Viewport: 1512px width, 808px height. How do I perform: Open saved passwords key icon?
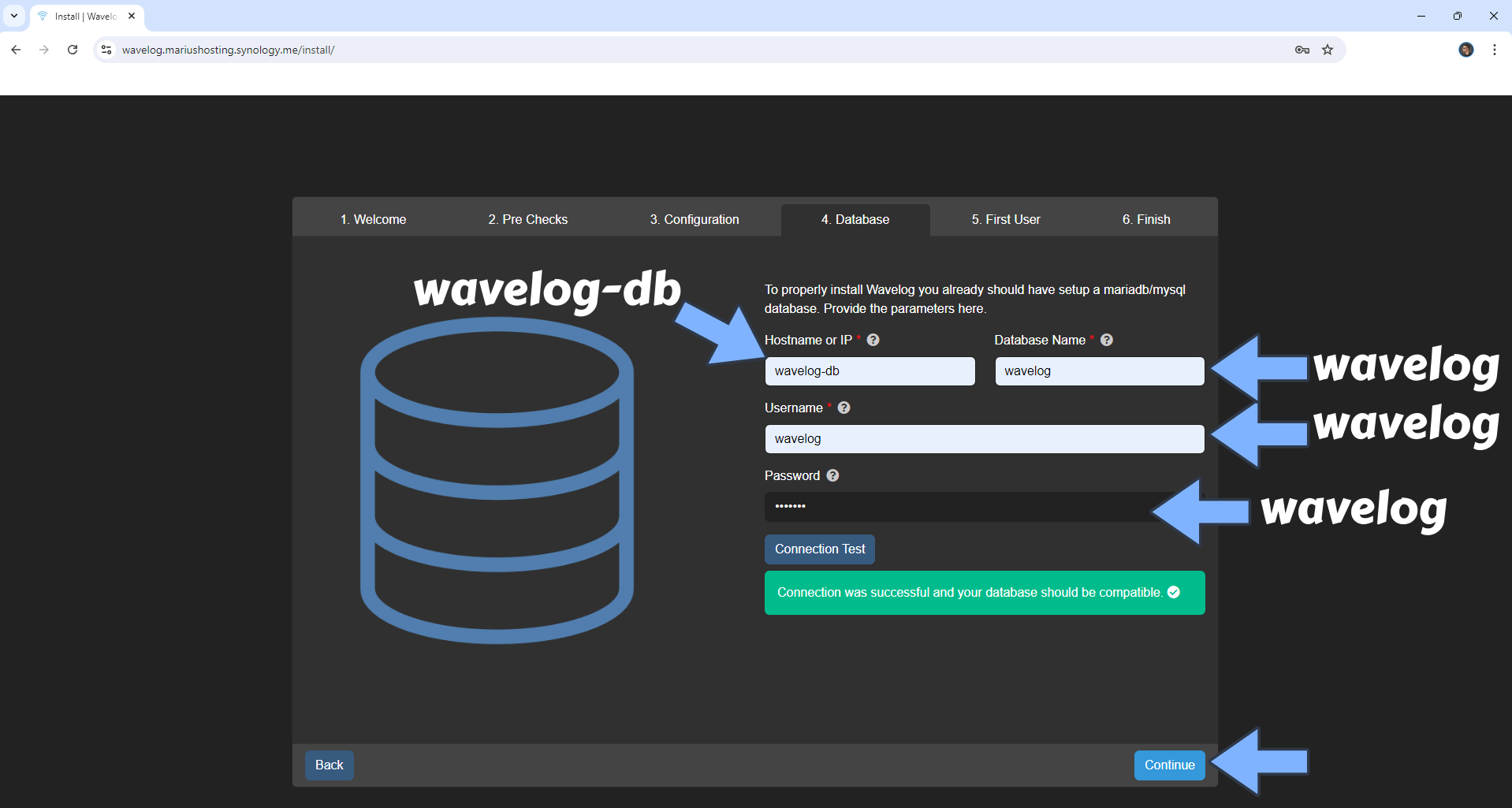pyautogui.click(x=1302, y=50)
